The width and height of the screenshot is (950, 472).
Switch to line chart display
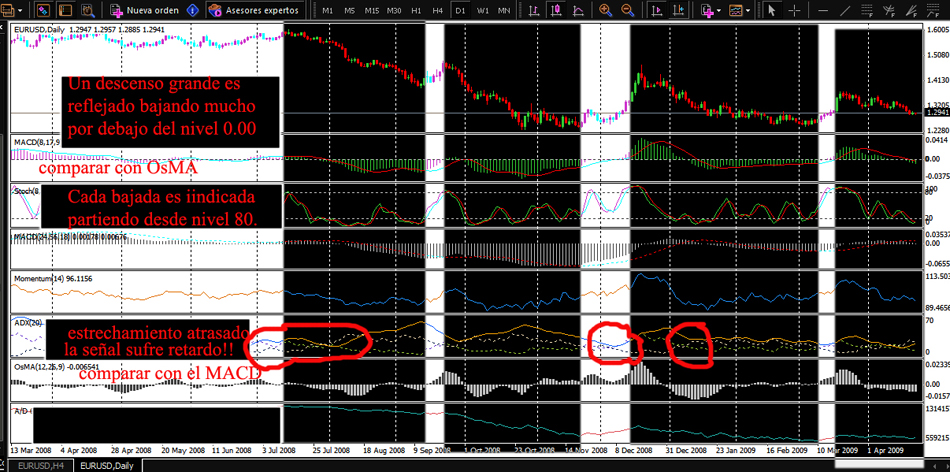579,10
